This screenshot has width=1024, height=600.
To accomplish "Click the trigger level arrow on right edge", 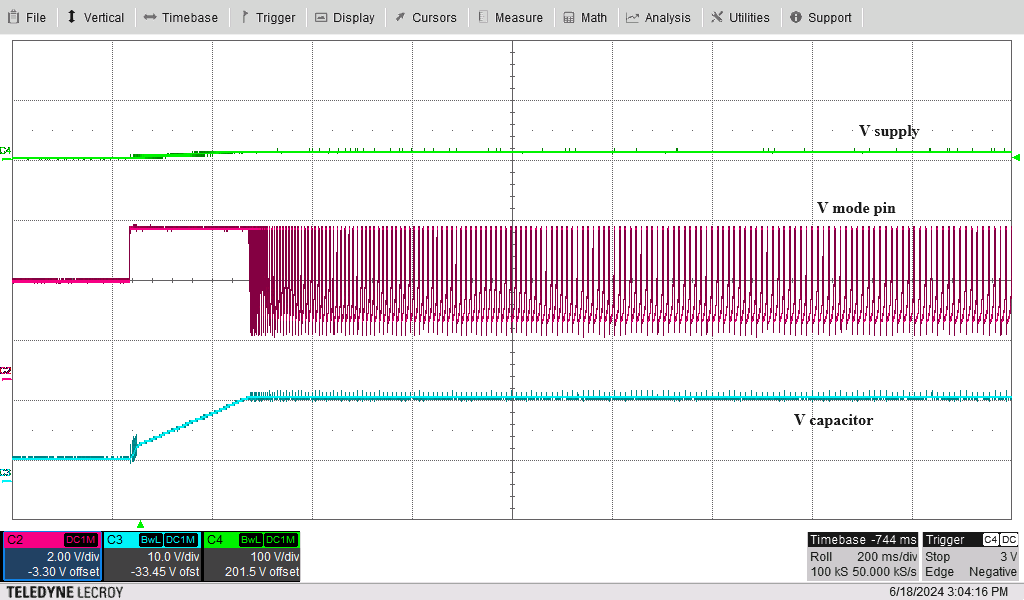I will coord(1017,157).
